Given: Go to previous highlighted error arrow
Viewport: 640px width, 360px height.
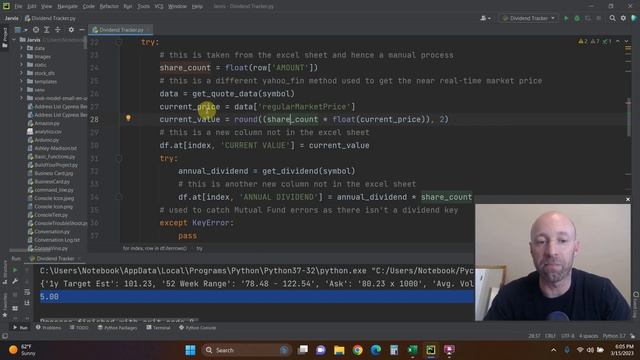Looking at the screenshot, I should tap(618, 42).
